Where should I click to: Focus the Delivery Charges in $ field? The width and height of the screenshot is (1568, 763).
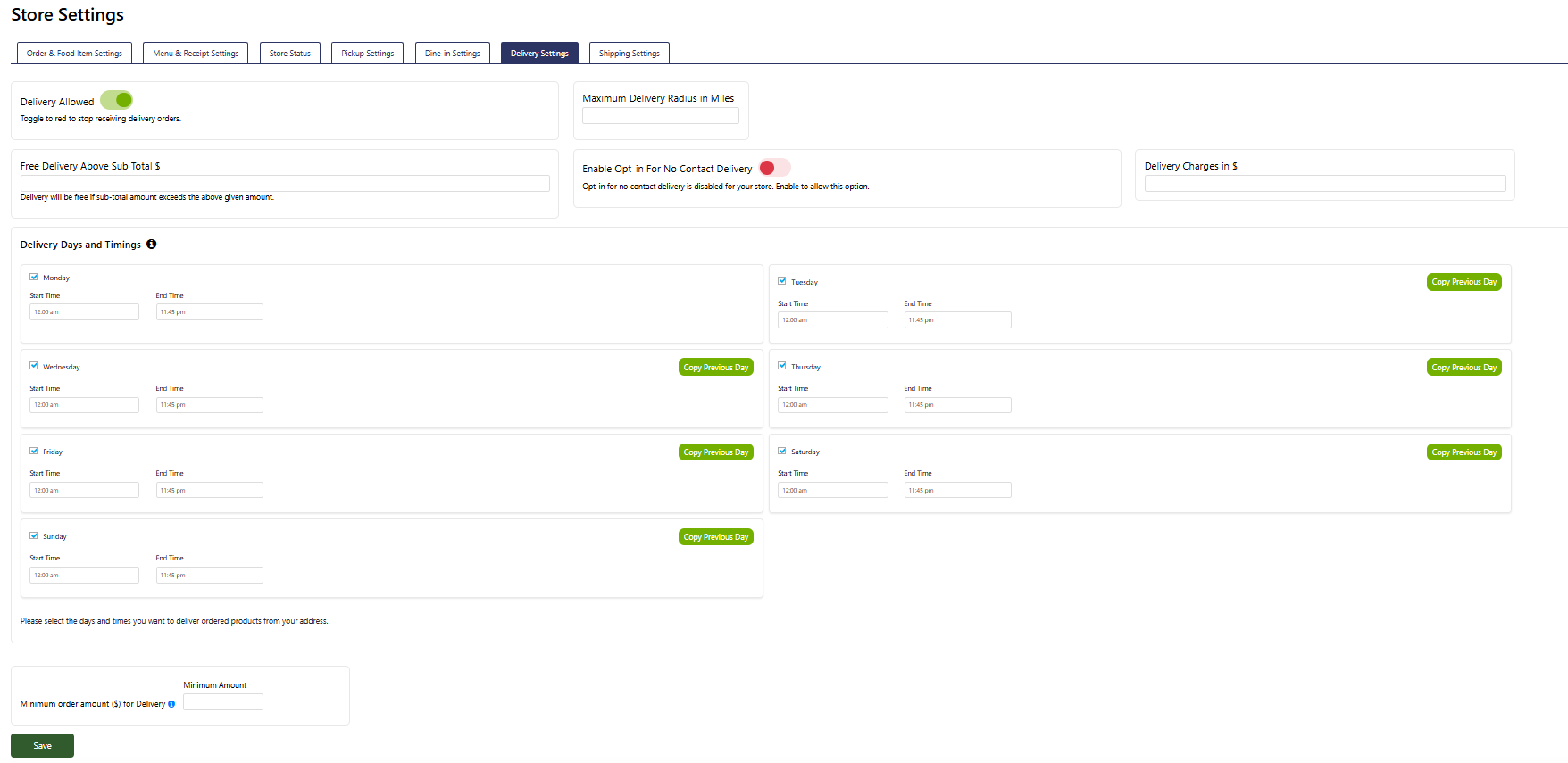pyautogui.click(x=1324, y=184)
